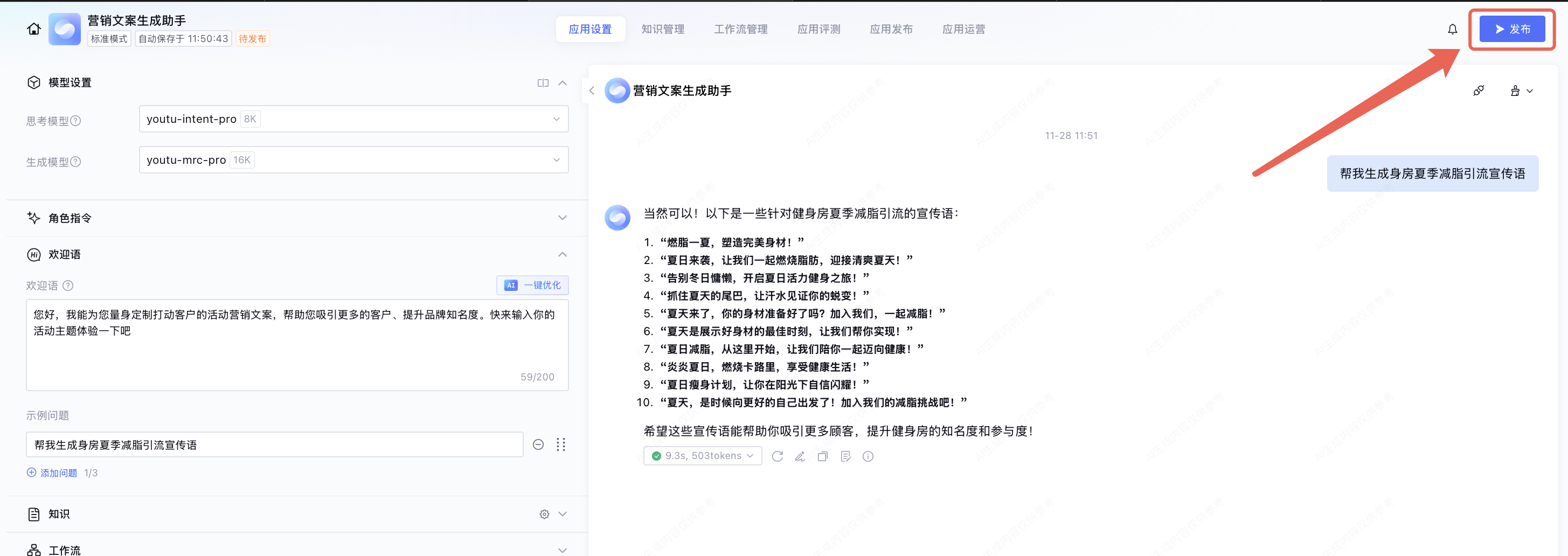Image resolution: width=1568 pixels, height=556 pixels.
Task: Switch to the 应用运营 tab
Action: [963, 29]
